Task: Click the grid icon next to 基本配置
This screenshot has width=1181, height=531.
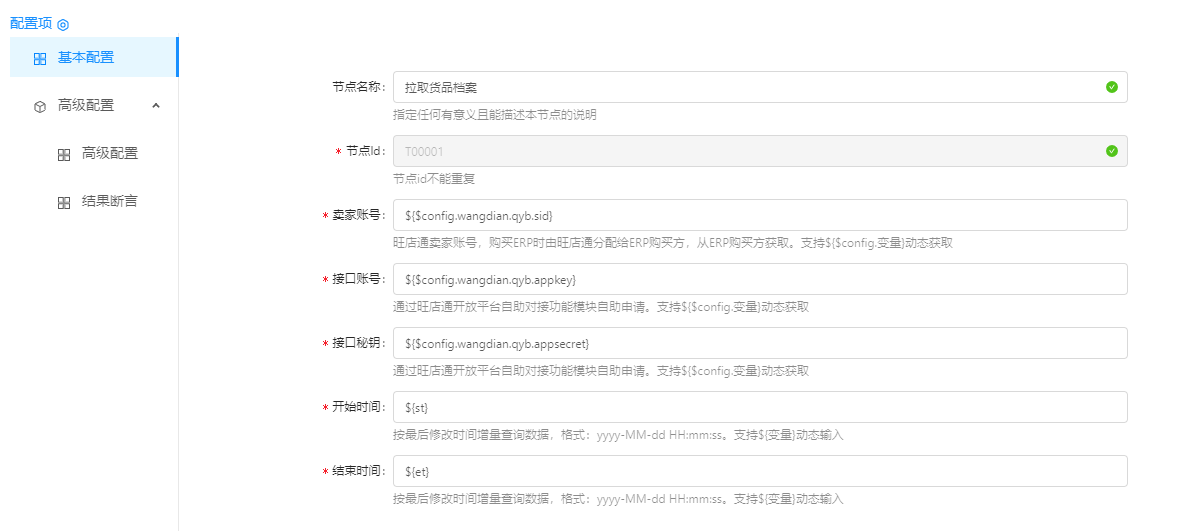Action: (x=40, y=59)
